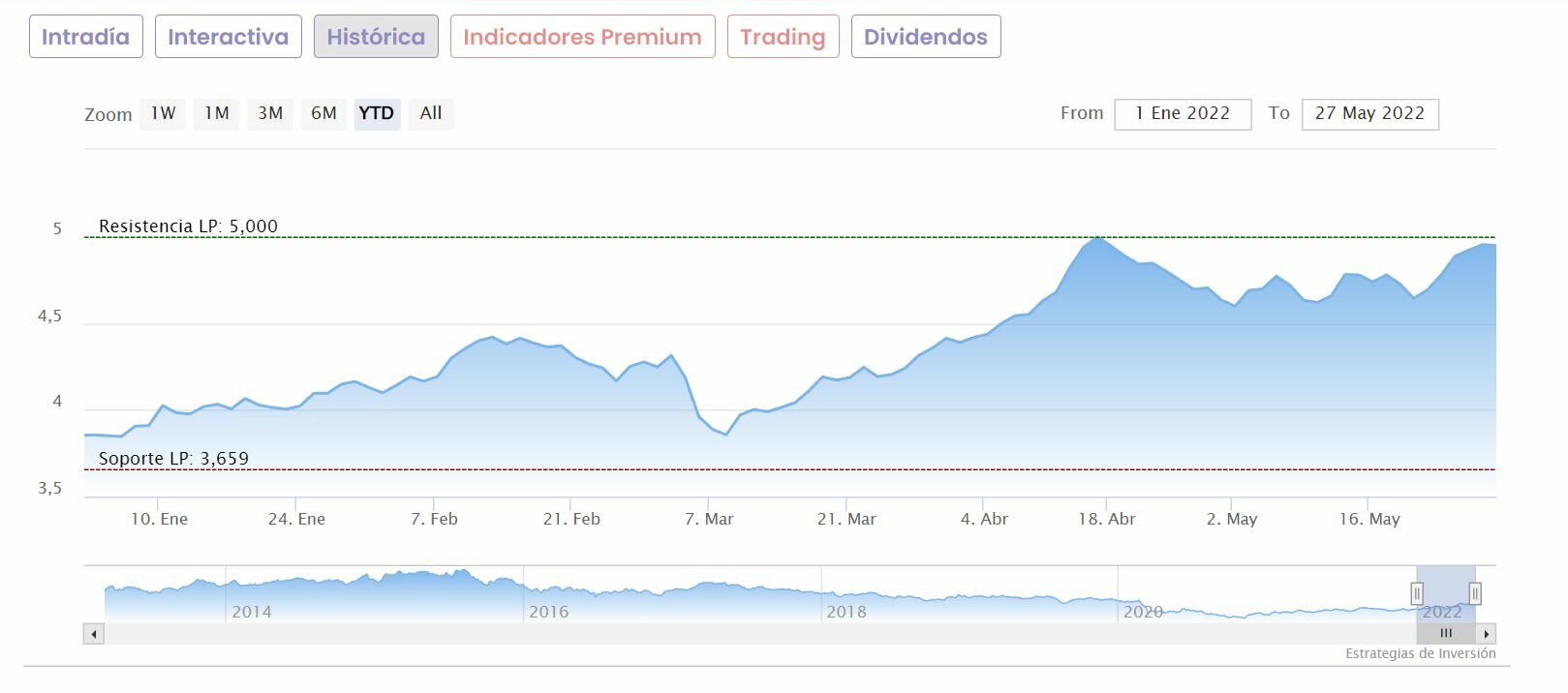Open the Interactiva chart tab
The width and height of the screenshot is (1568, 693).
228,37
